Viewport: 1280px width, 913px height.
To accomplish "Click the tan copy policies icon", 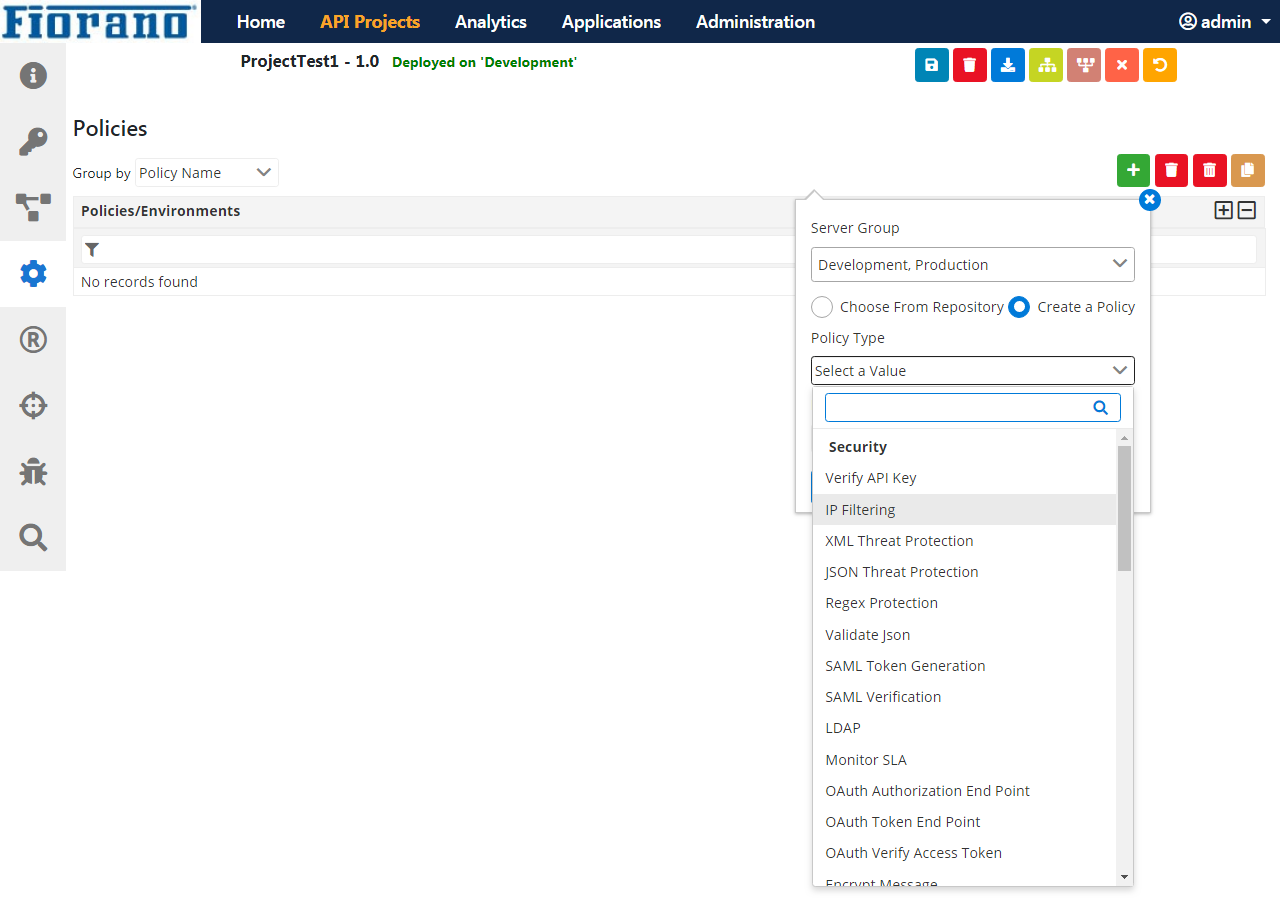I will pos(1248,170).
